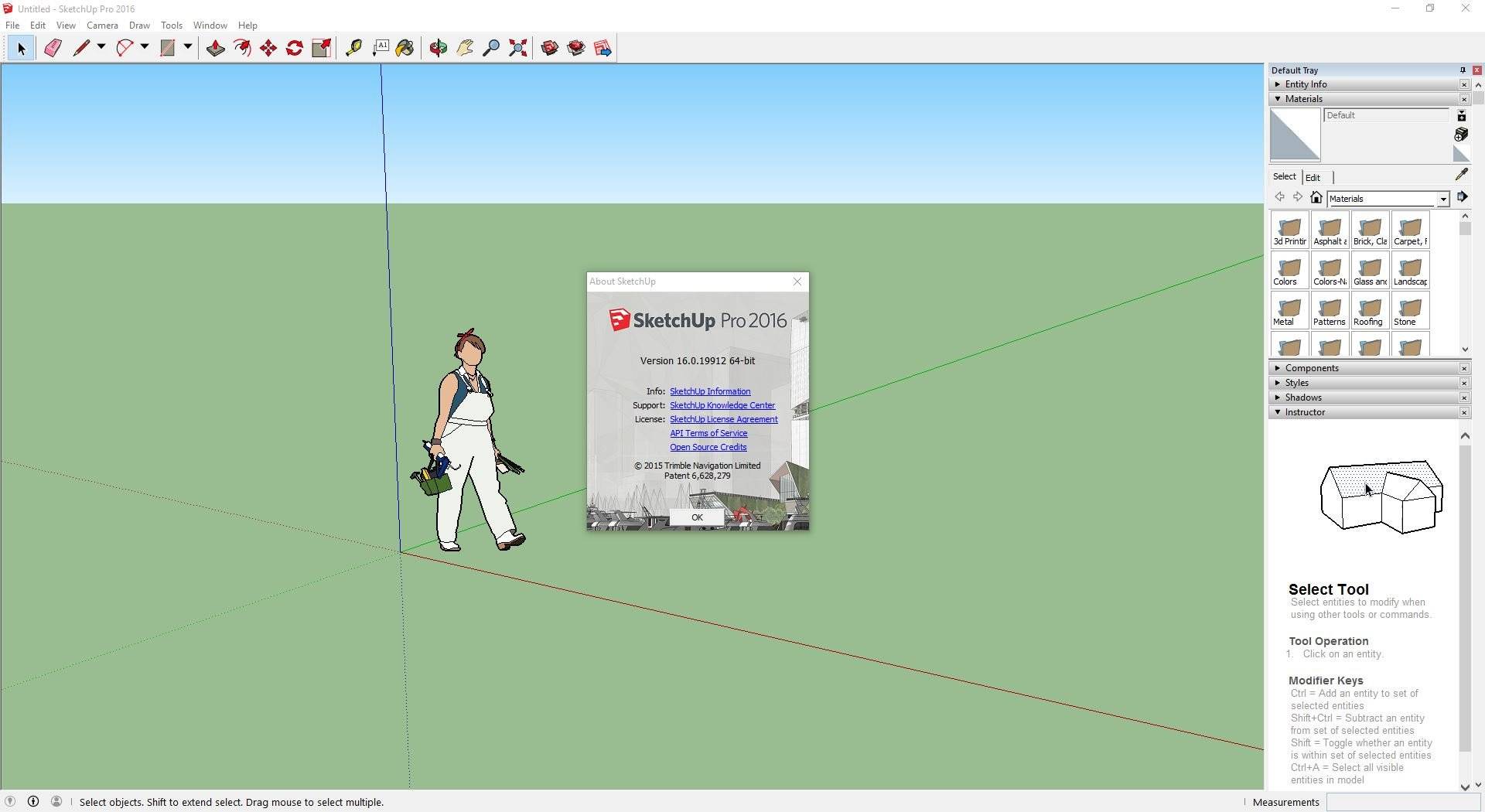Screen dimensions: 1485x812
Task: Select the Orbit camera tool
Action: [438, 48]
